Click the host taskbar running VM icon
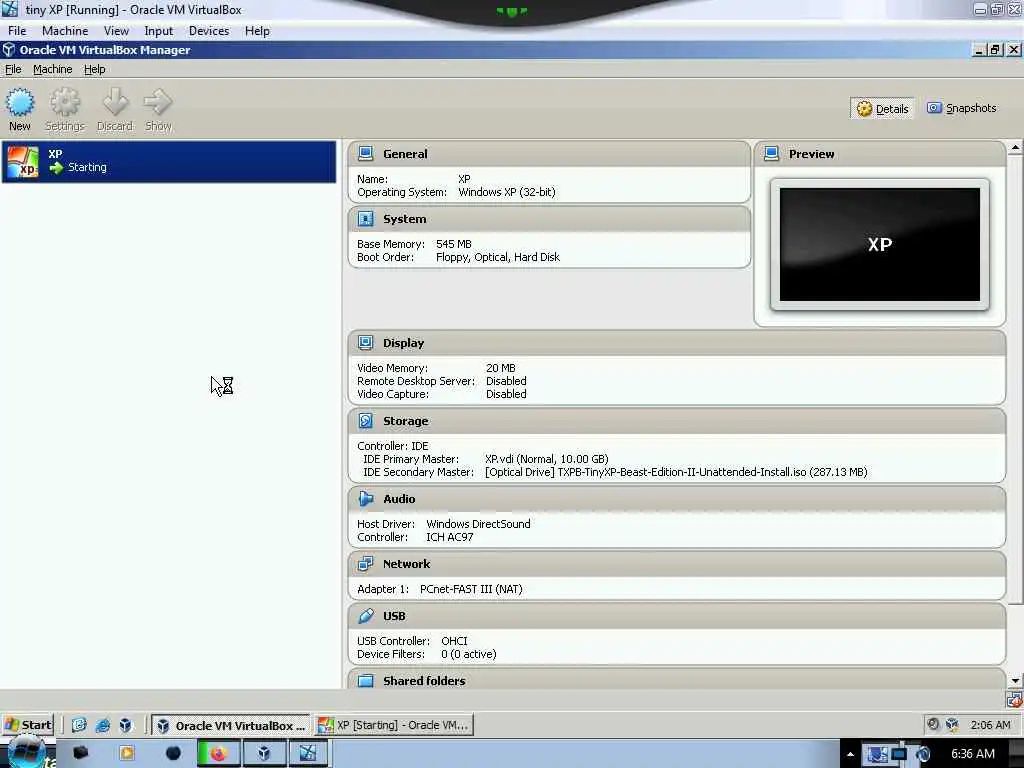This screenshot has height=768, width=1024. coord(308,754)
